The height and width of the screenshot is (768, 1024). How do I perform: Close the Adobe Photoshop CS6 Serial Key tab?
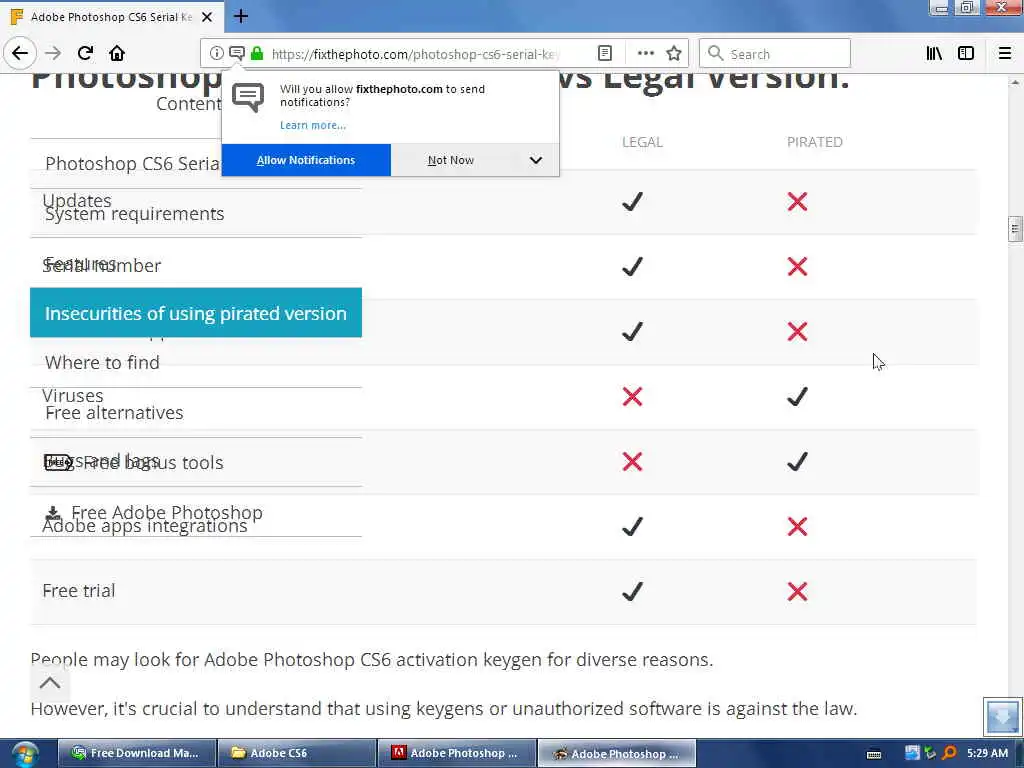(x=206, y=17)
